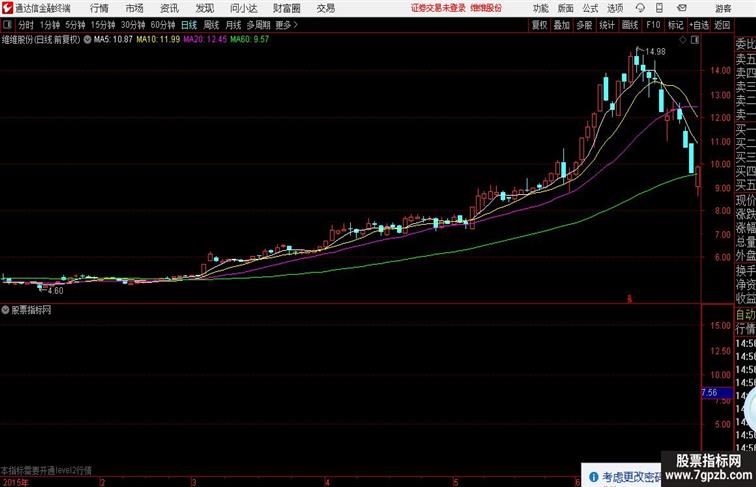Viewport: 756px width, 487px height.
Task: Click the 证券交易未登录 login link
Action: (x=438, y=8)
